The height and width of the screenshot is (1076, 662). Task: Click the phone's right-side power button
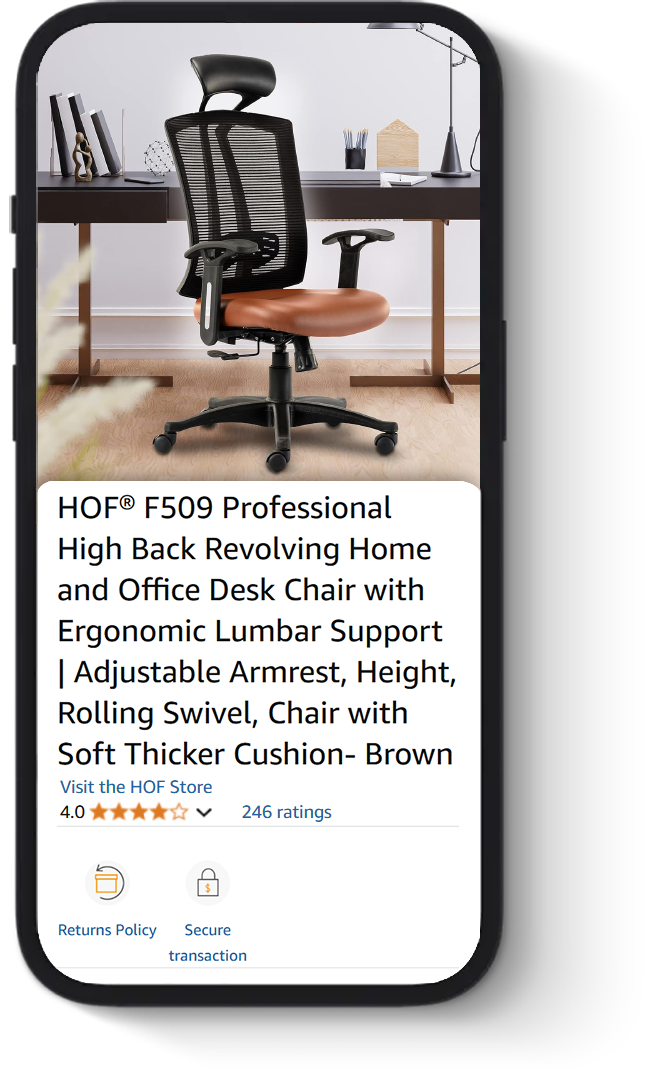point(504,379)
